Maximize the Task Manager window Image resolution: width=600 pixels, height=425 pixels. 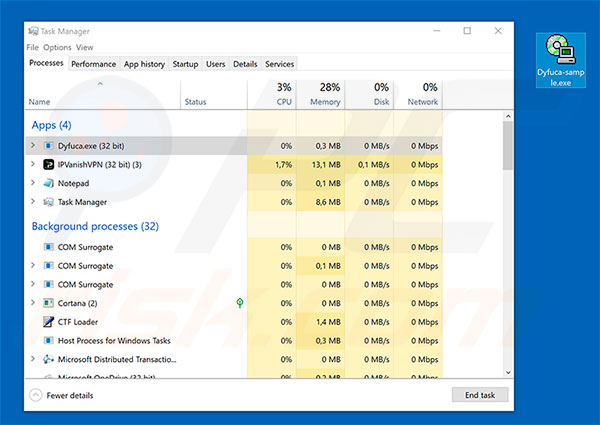[467, 31]
